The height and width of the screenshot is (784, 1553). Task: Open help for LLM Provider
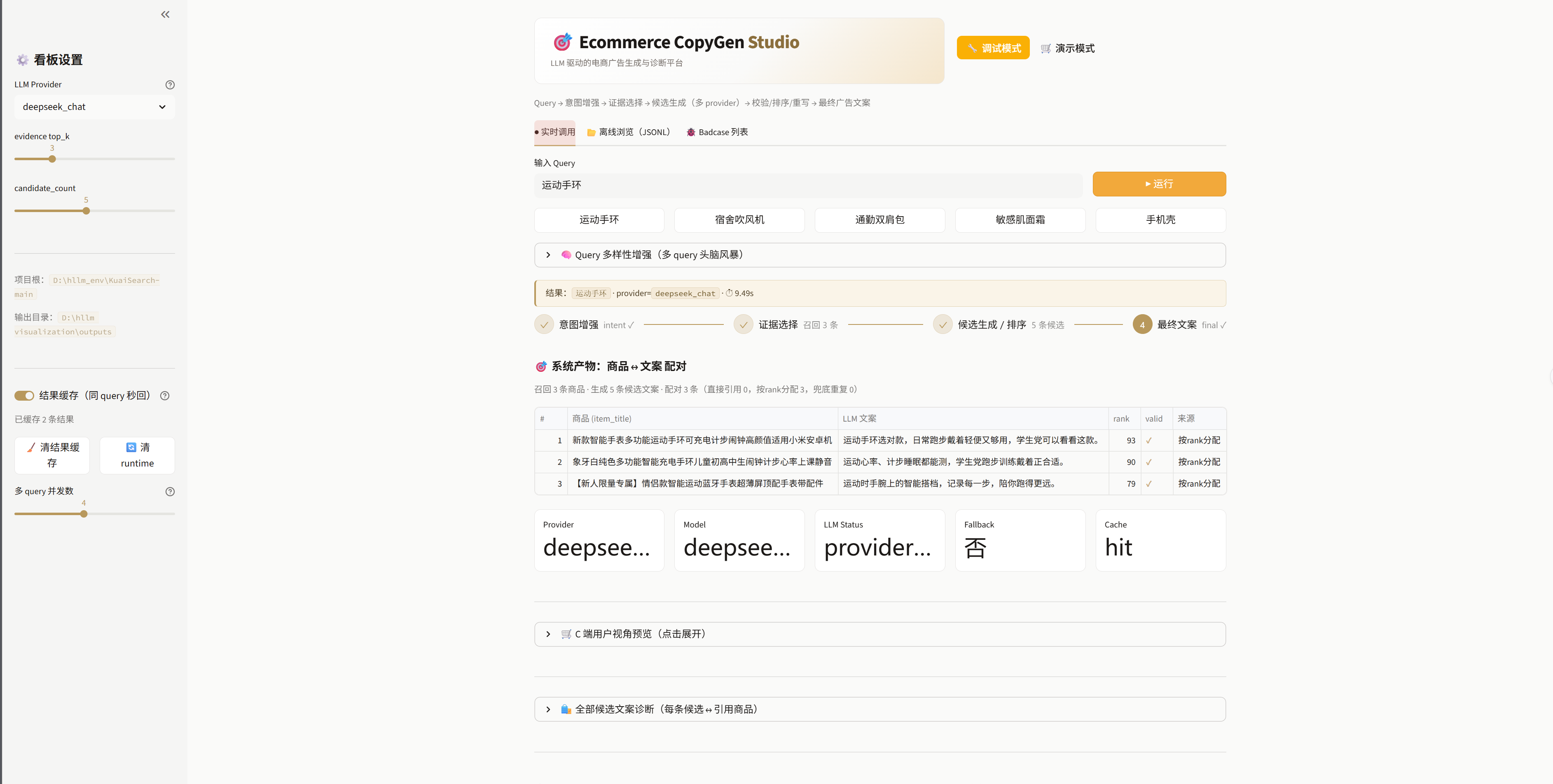coord(170,85)
